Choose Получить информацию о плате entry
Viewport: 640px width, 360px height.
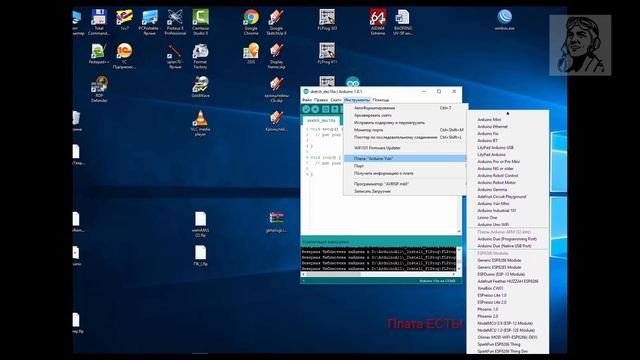(x=404, y=173)
